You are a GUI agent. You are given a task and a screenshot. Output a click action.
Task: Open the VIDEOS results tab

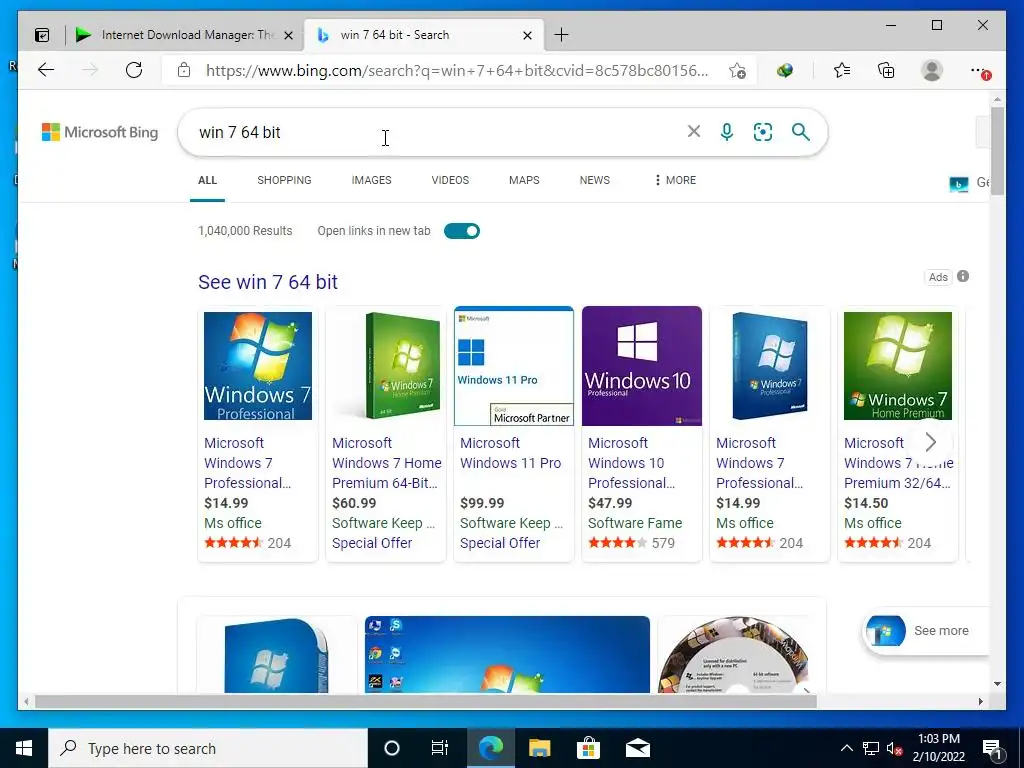(x=450, y=180)
